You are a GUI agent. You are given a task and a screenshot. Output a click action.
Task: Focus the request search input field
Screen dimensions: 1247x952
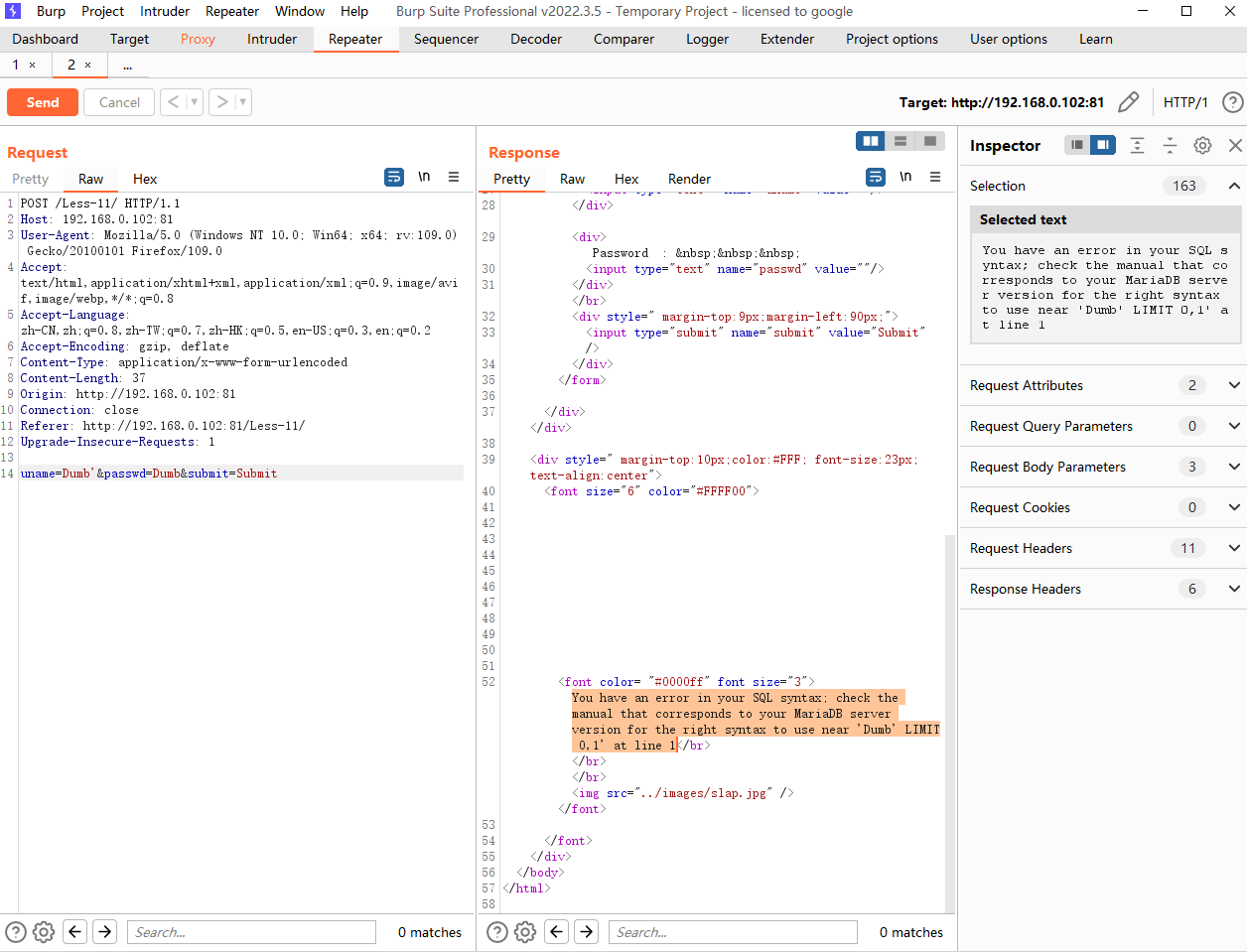[251, 932]
